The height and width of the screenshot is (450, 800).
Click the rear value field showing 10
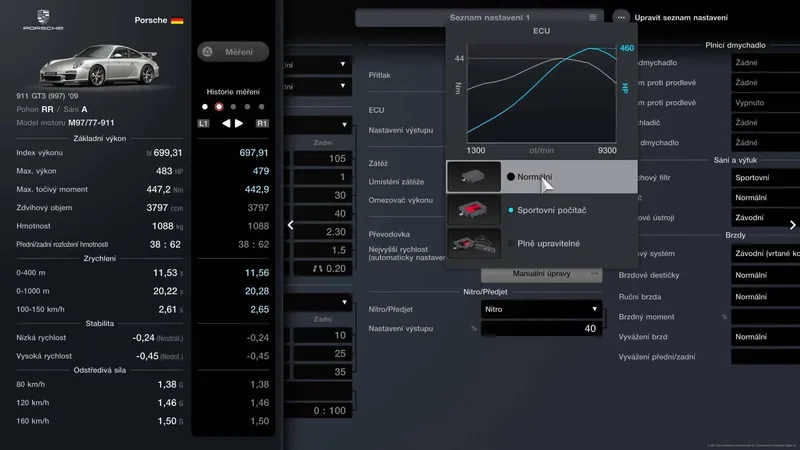(x=322, y=335)
